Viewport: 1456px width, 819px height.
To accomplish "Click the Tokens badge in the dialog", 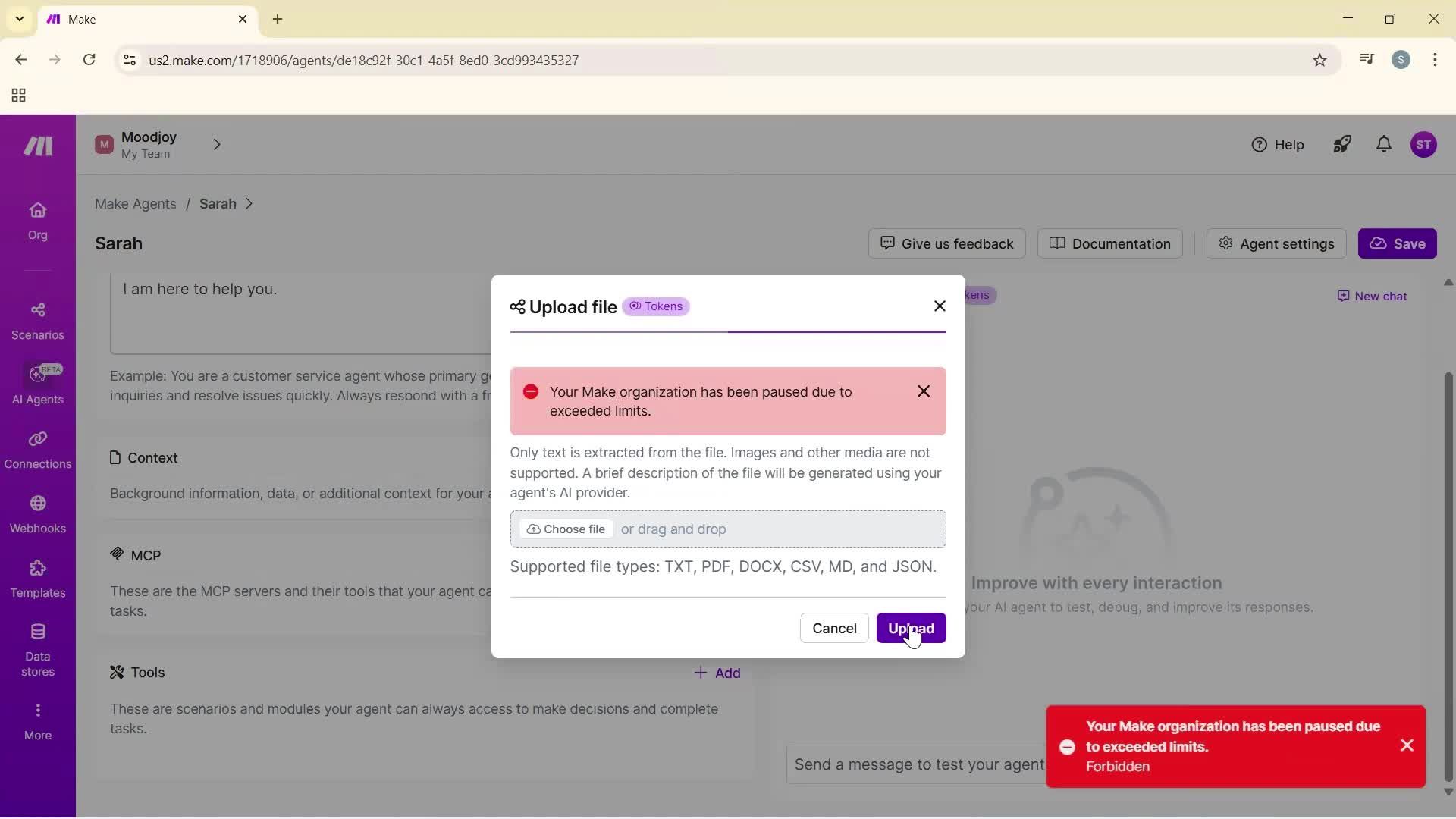I will coord(656,306).
